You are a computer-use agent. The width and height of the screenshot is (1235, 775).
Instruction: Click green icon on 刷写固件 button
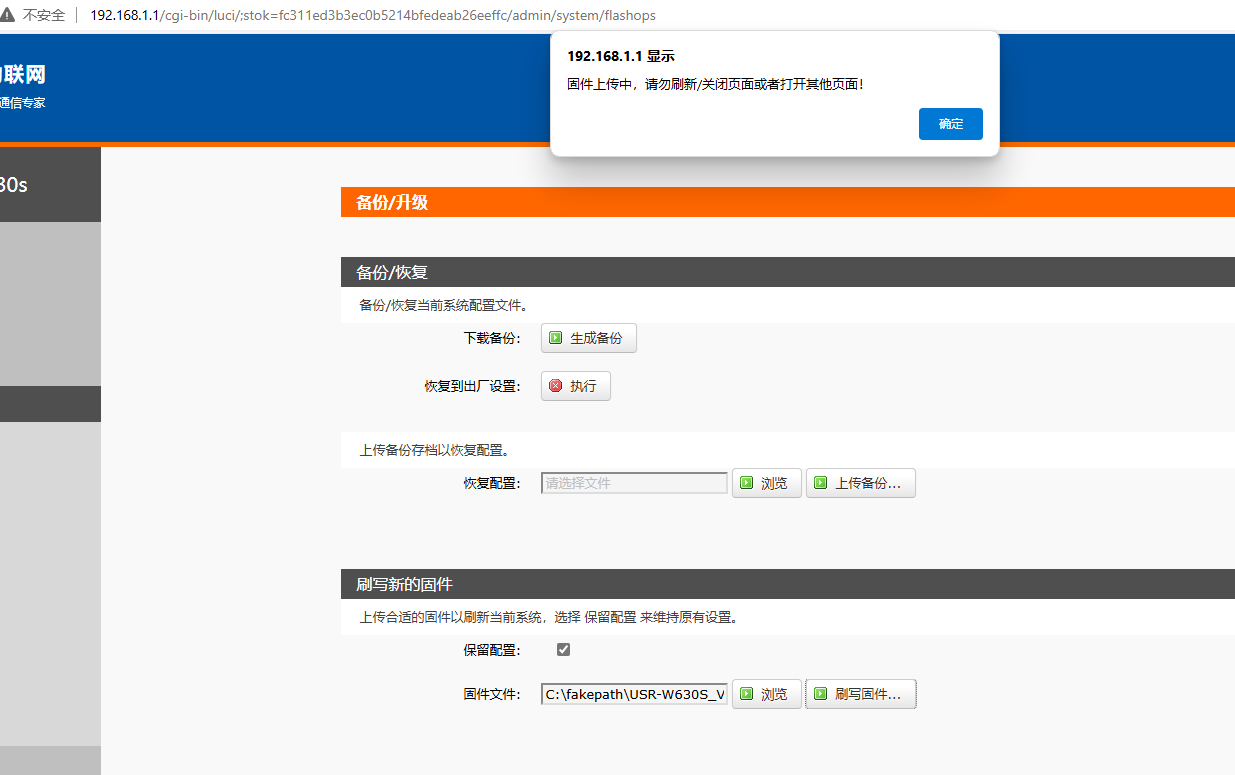(821, 694)
